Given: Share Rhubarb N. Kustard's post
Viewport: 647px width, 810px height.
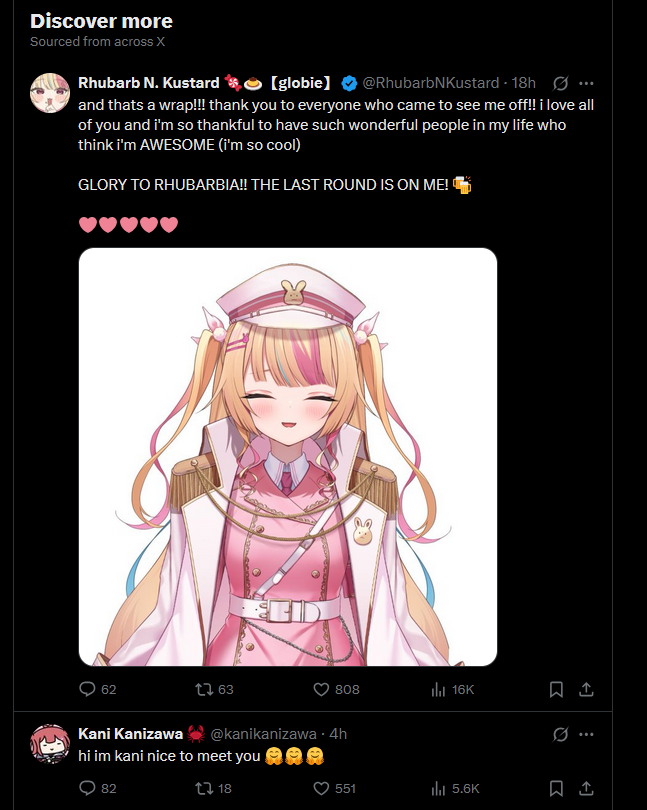Looking at the screenshot, I should click(x=586, y=689).
